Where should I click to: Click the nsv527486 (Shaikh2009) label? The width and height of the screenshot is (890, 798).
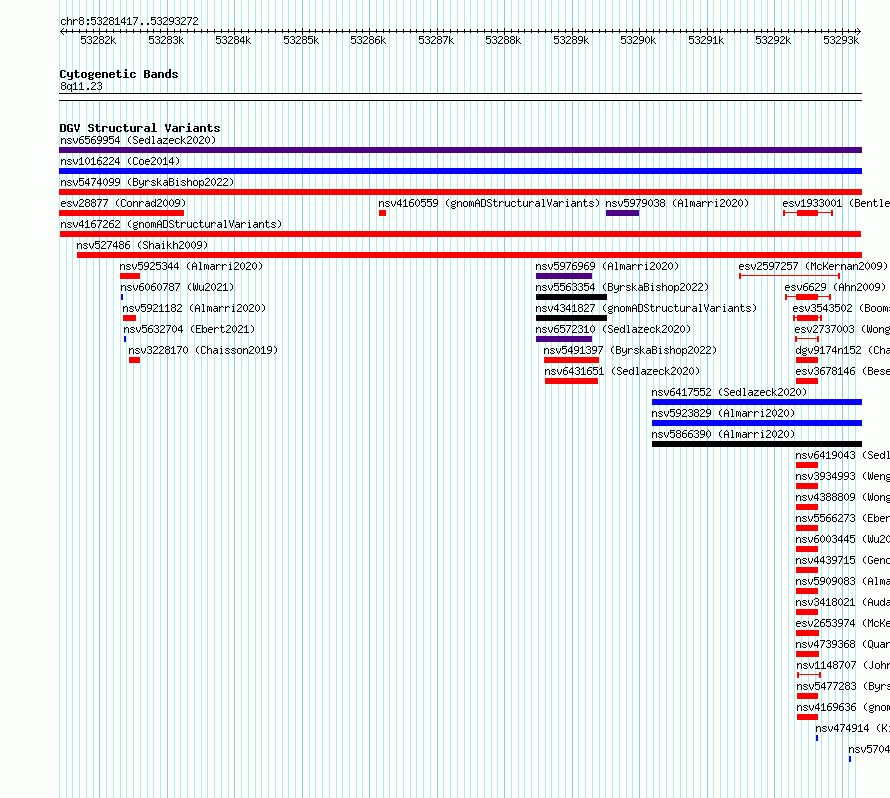click(x=142, y=245)
